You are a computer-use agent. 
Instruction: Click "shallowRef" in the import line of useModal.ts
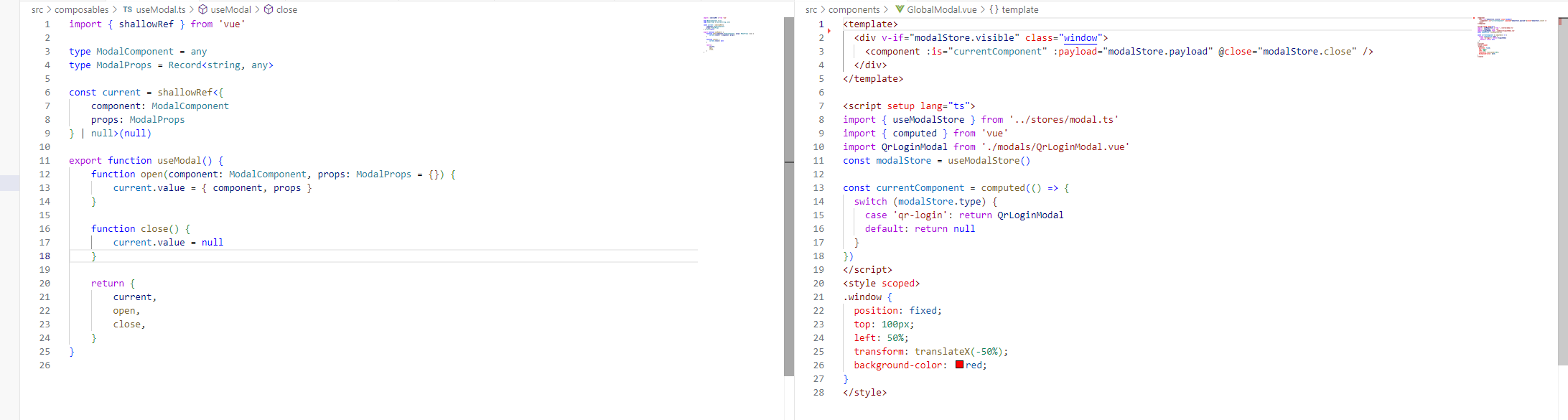click(x=146, y=24)
